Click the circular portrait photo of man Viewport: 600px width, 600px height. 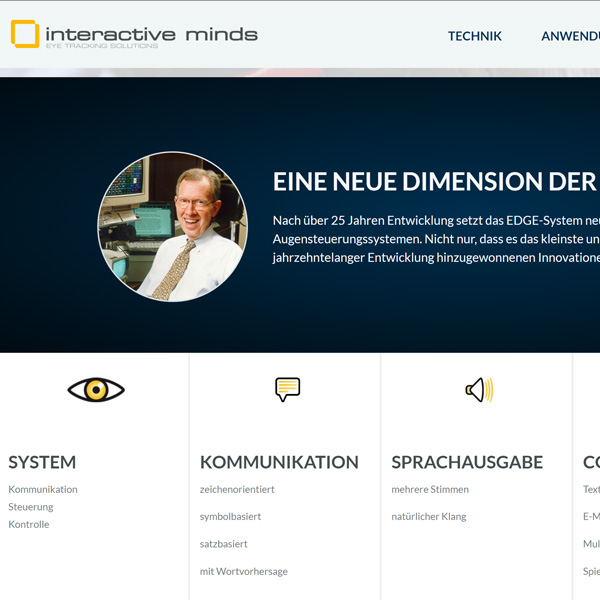tap(172, 227)
